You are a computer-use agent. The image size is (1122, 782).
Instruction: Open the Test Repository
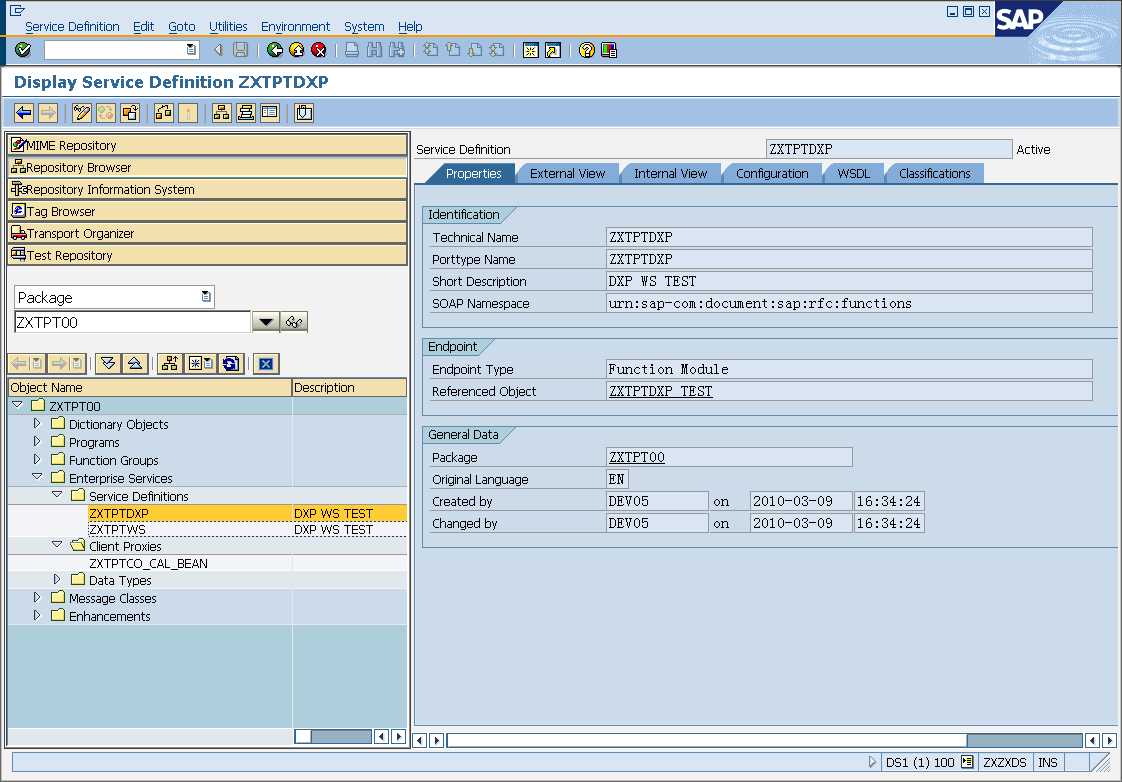pyautogui.click(x=208, y=255)
